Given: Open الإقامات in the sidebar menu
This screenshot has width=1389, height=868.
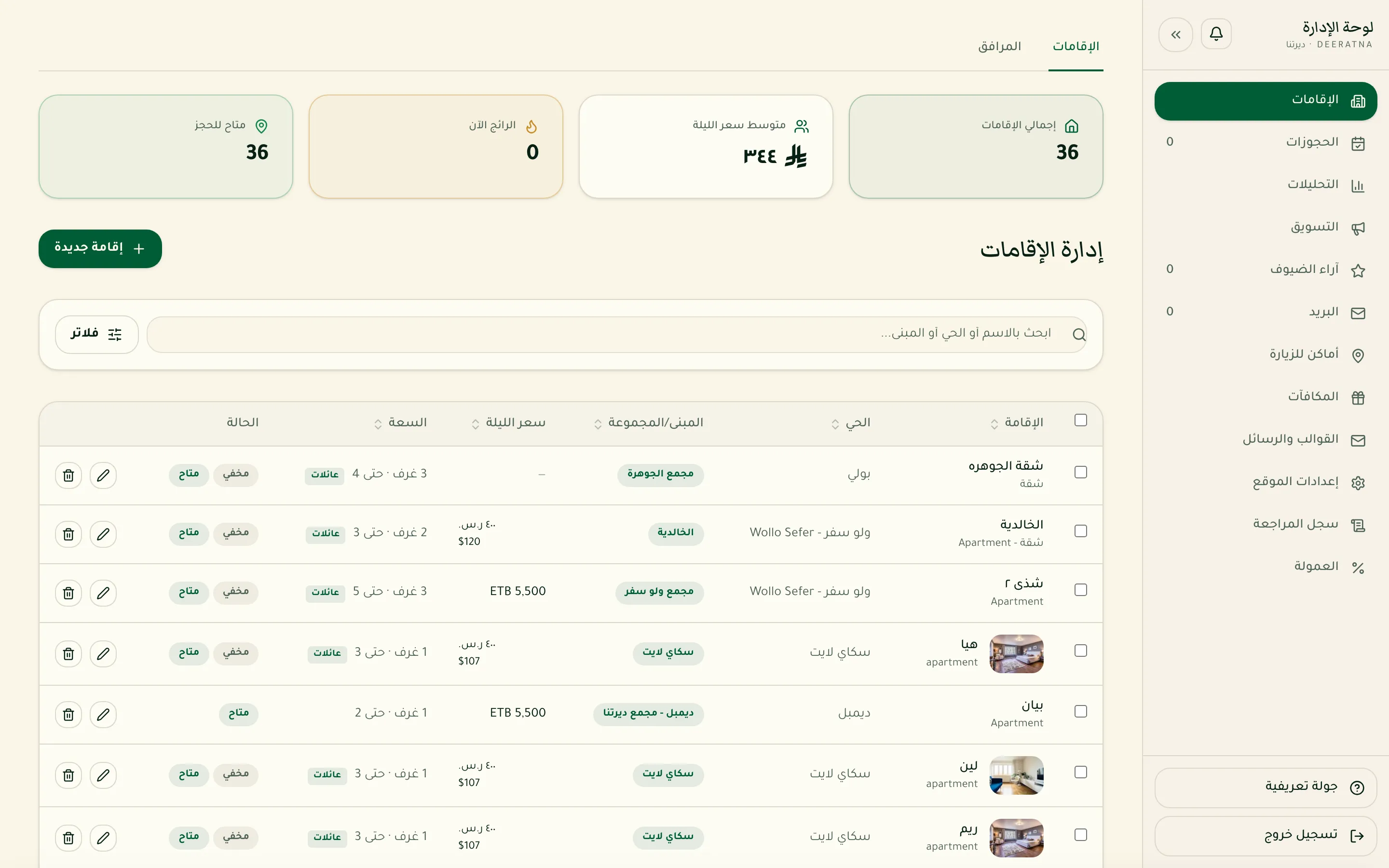Looking at the screenshot, I should point(1266,101).
